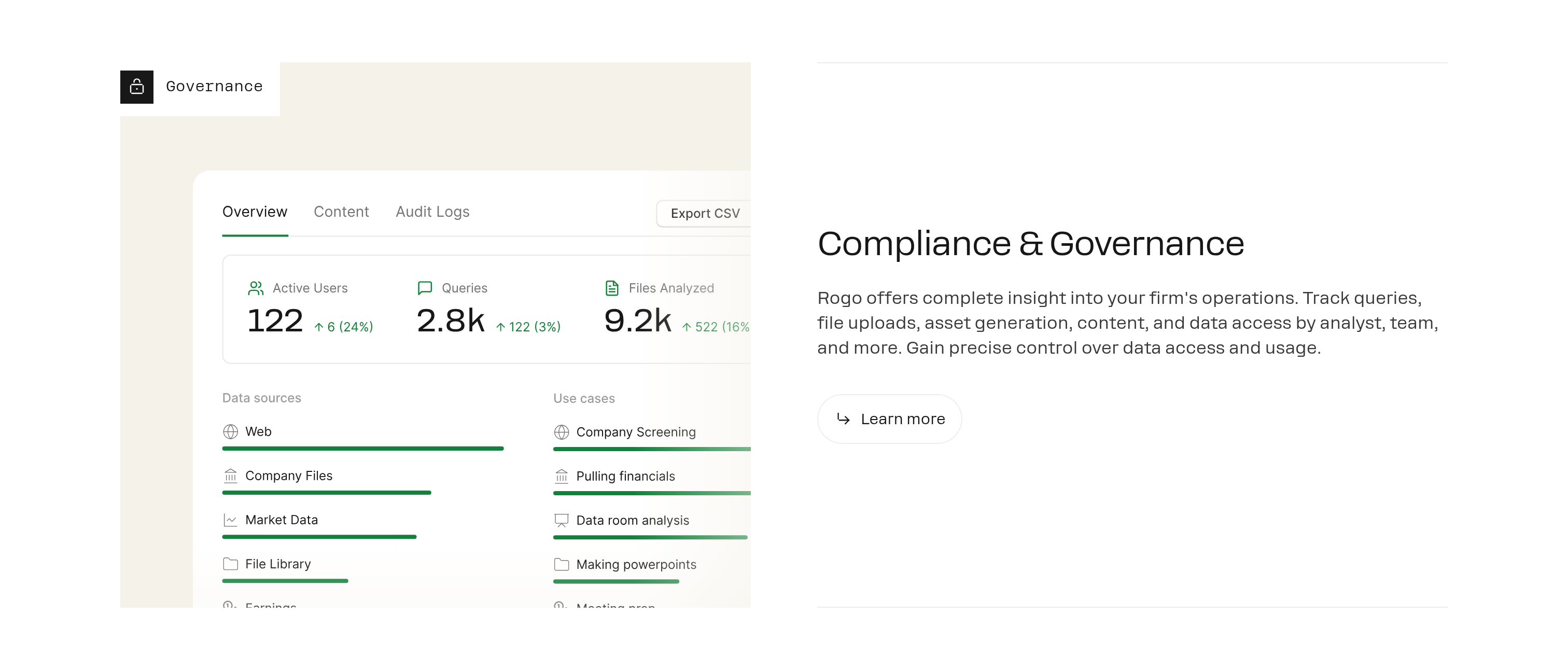Click the Pulling financials label

coord(625,476)
